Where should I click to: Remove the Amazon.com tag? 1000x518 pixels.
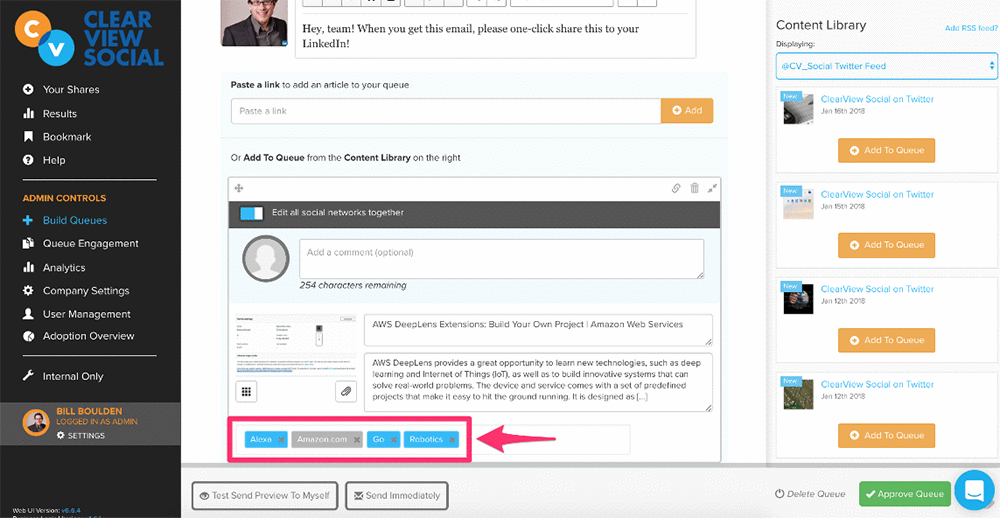(357, 440)
